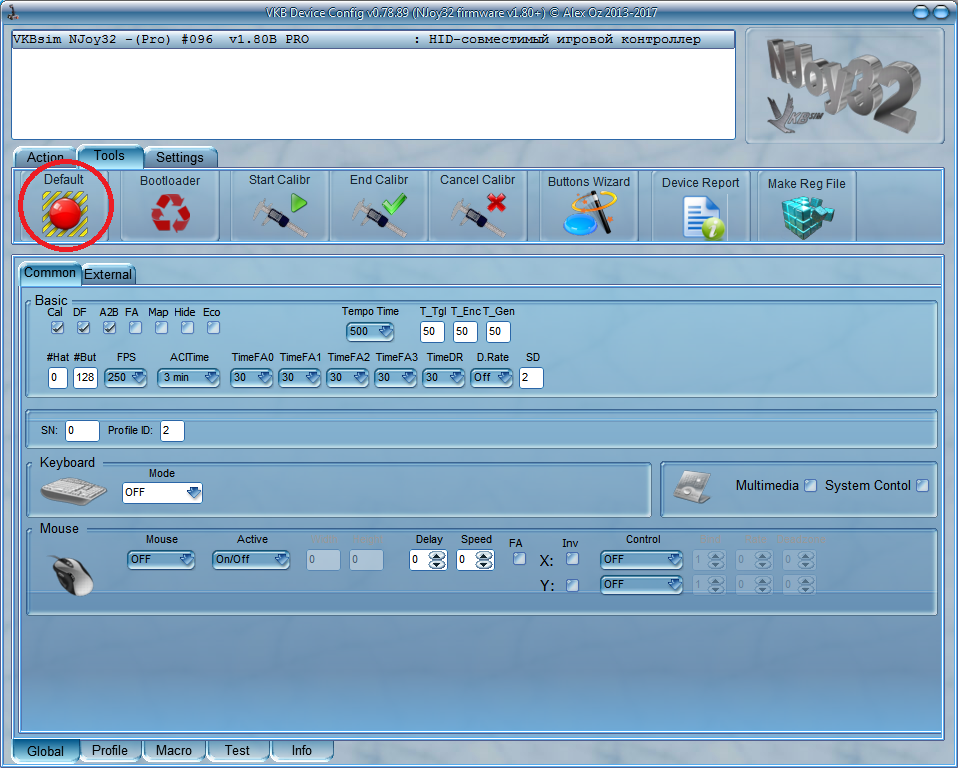Open the FPS dropdown showing 250

coord(125,378)
